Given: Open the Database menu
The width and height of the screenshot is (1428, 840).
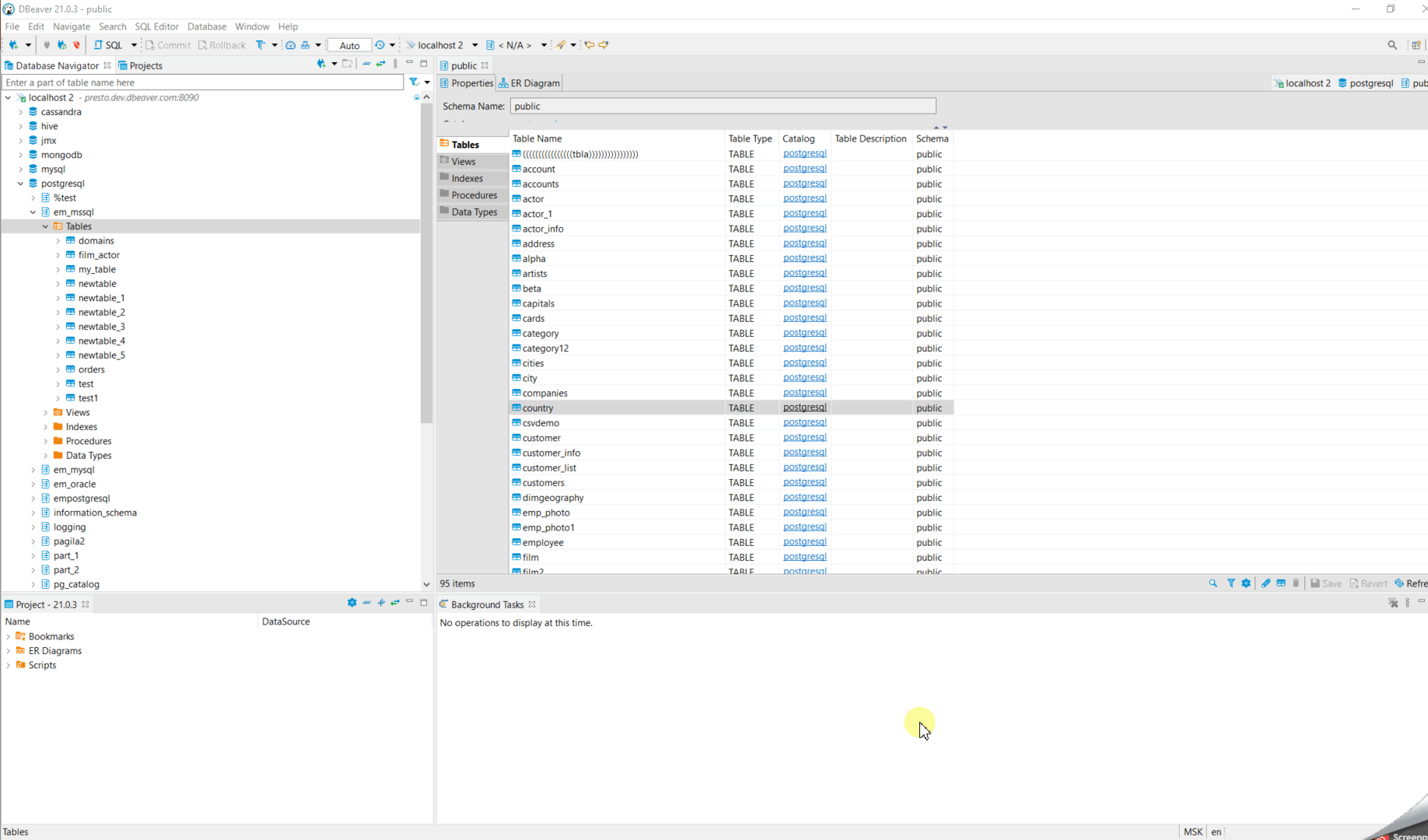Looking at the screenshot, I should click(207, 26).
